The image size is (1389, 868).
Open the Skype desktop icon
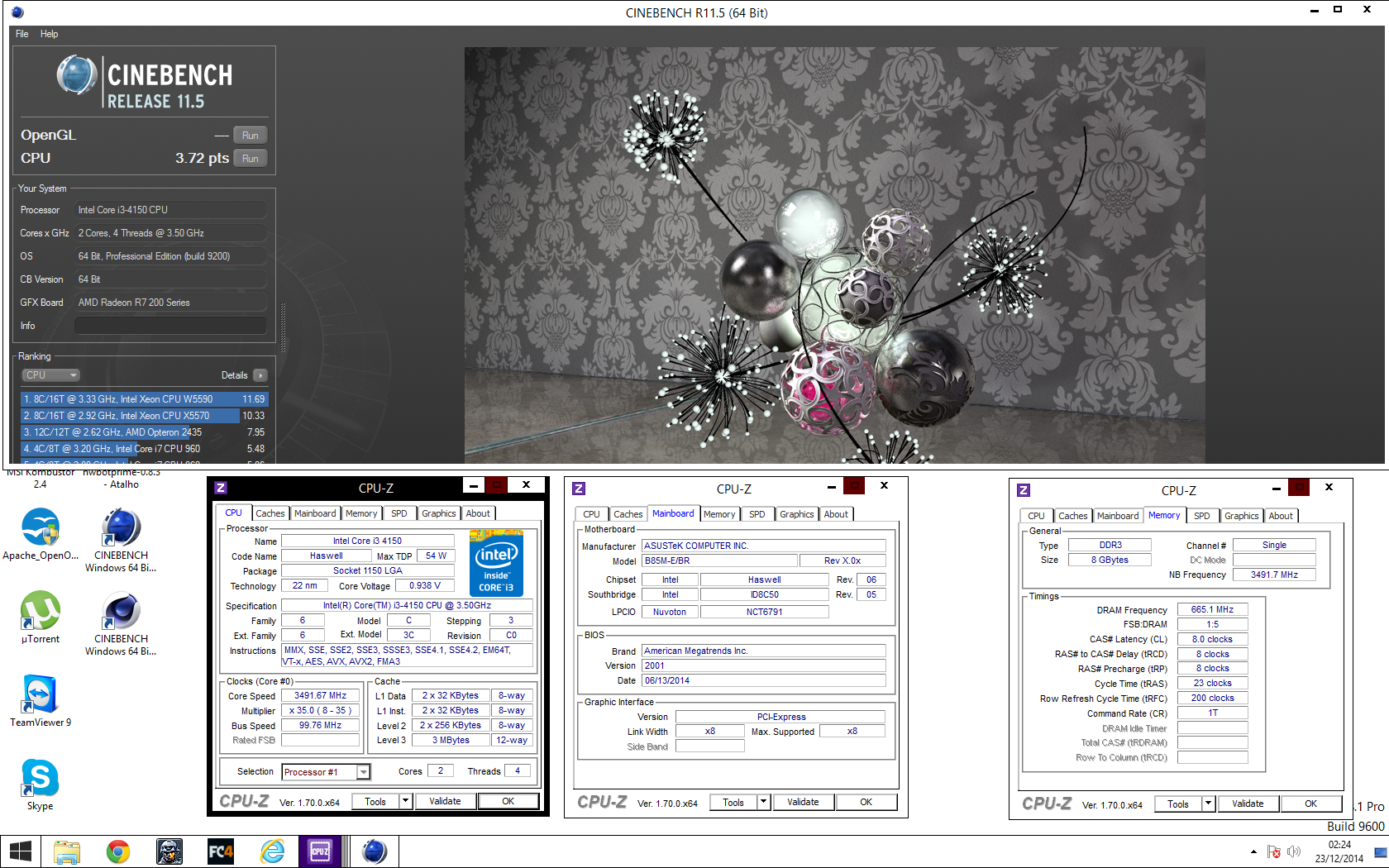click(41, 785)
